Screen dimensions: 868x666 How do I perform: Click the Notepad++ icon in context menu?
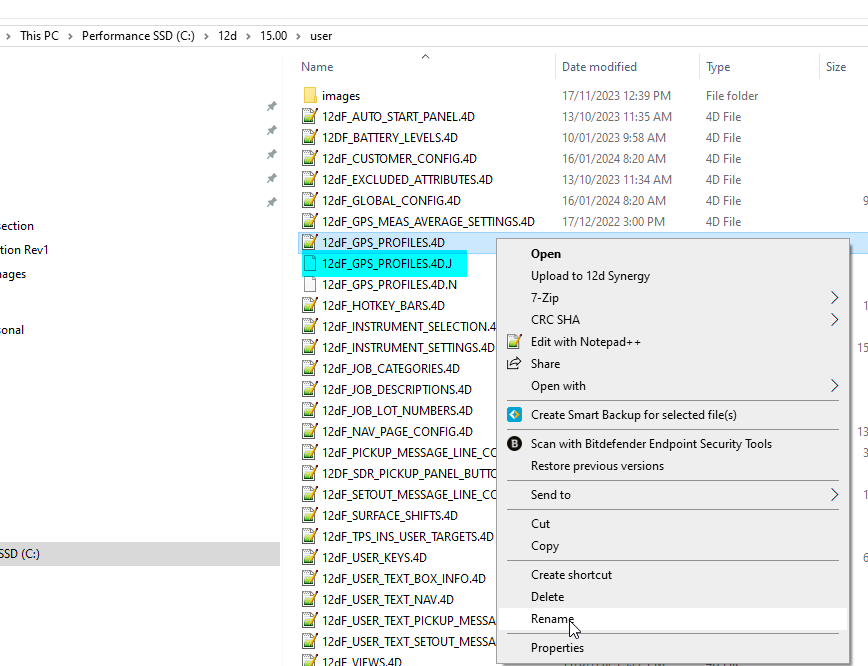[x=515, y=342]
